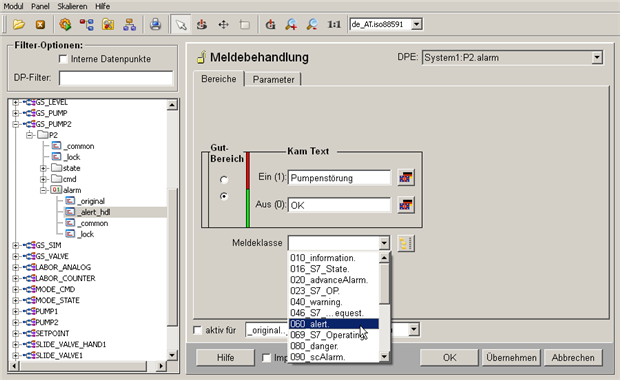Click the red rotate tool icon
Screen dimensions: 620x380
[x=202, y=25]
